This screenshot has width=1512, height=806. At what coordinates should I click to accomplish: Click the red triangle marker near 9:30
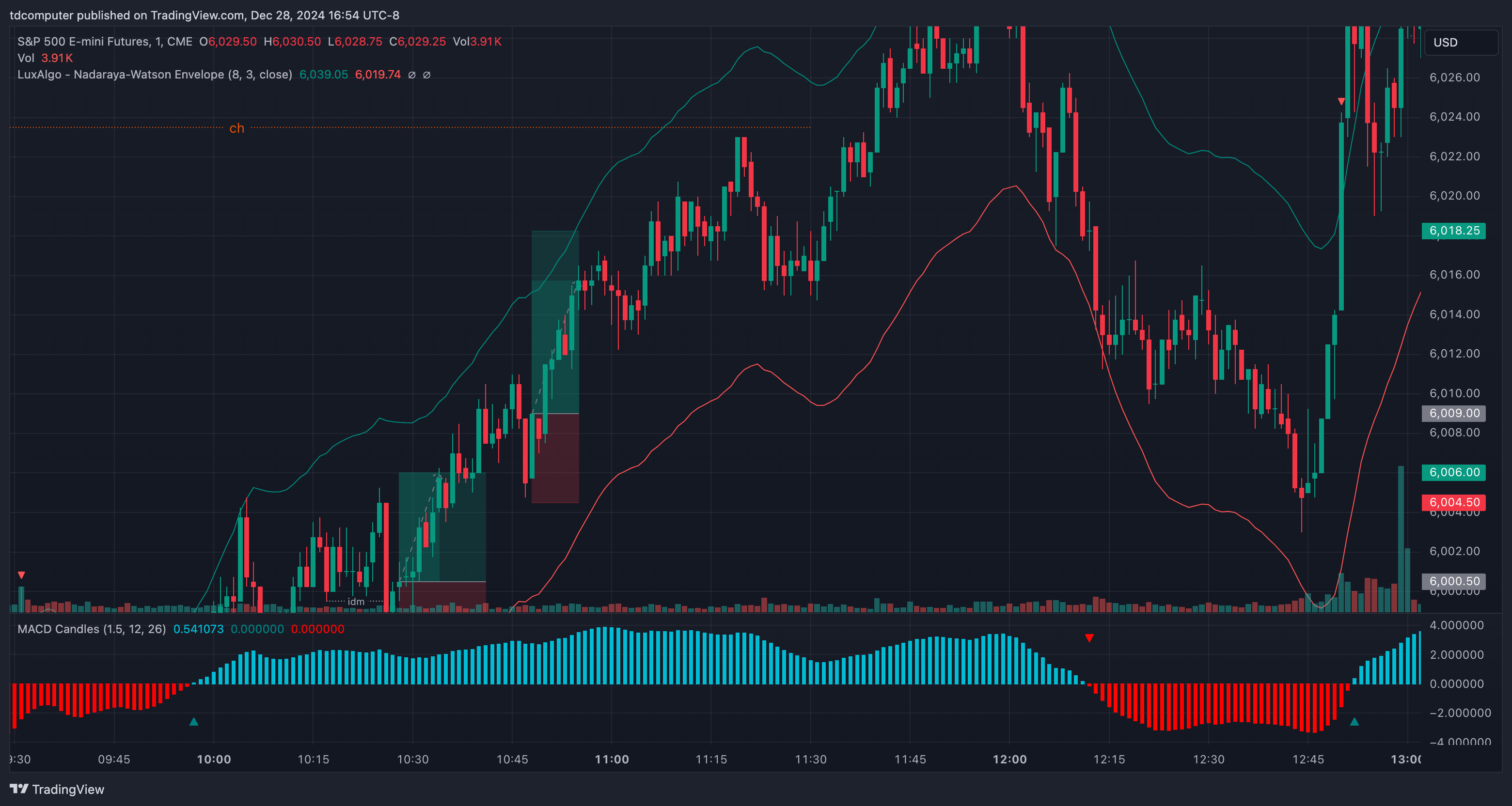click(x=21, y=575)
